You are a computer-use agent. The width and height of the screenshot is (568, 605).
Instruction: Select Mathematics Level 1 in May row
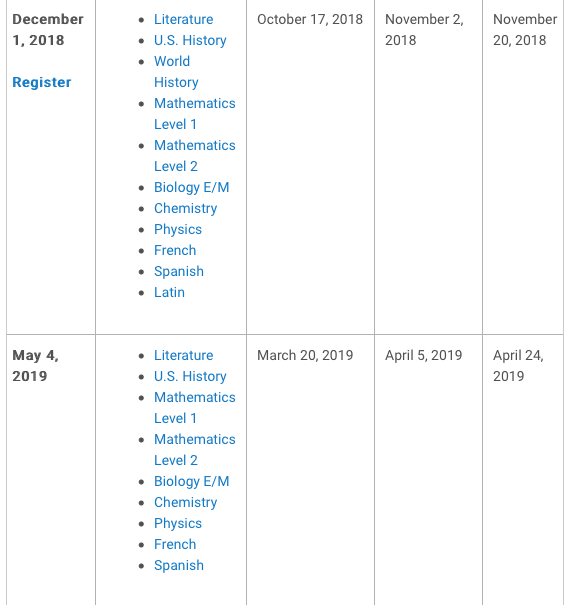[x=195, y=408]
